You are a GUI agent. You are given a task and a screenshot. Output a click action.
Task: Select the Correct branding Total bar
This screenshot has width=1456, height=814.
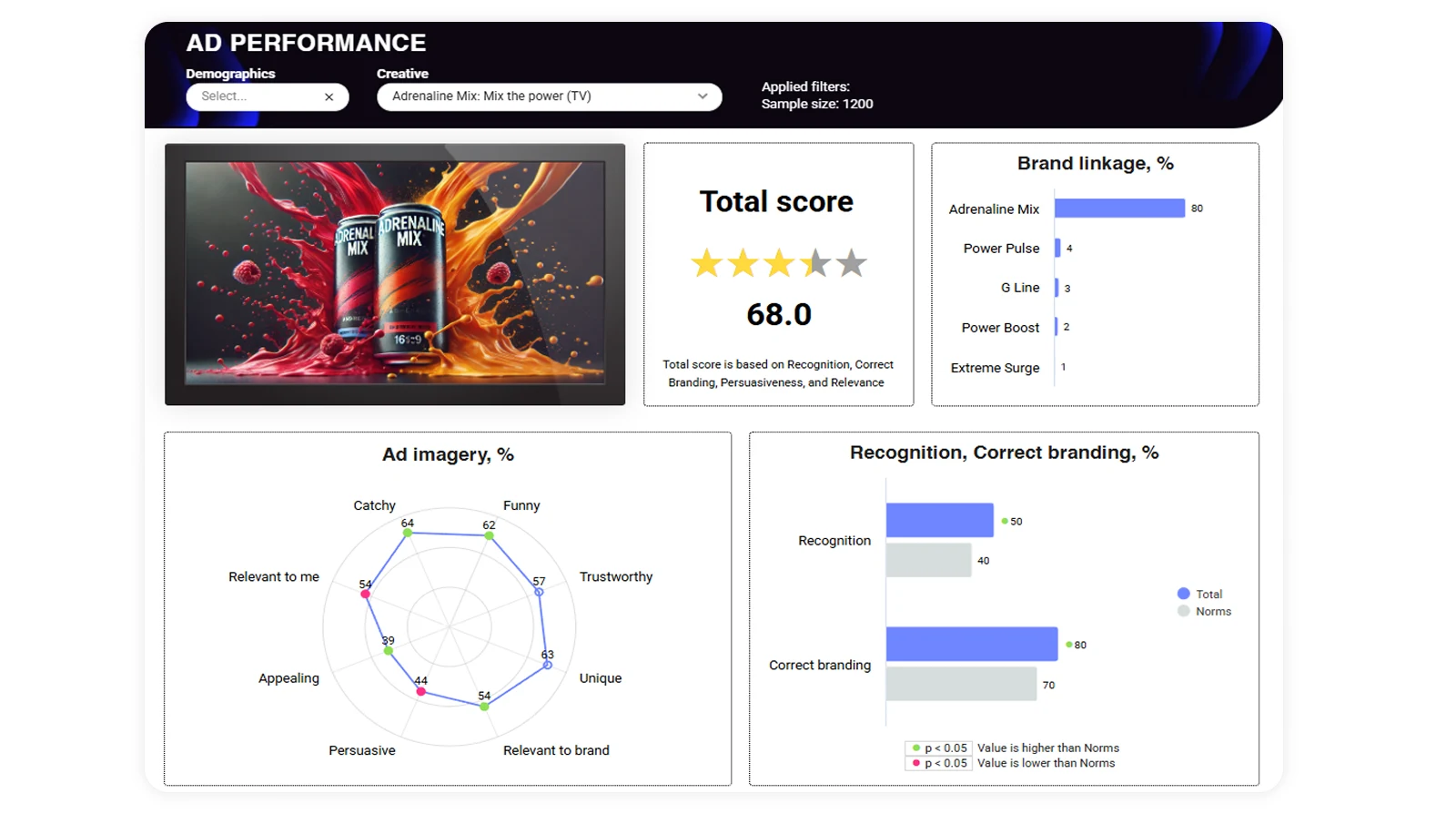pyautogui.click(x=972, y=644)
